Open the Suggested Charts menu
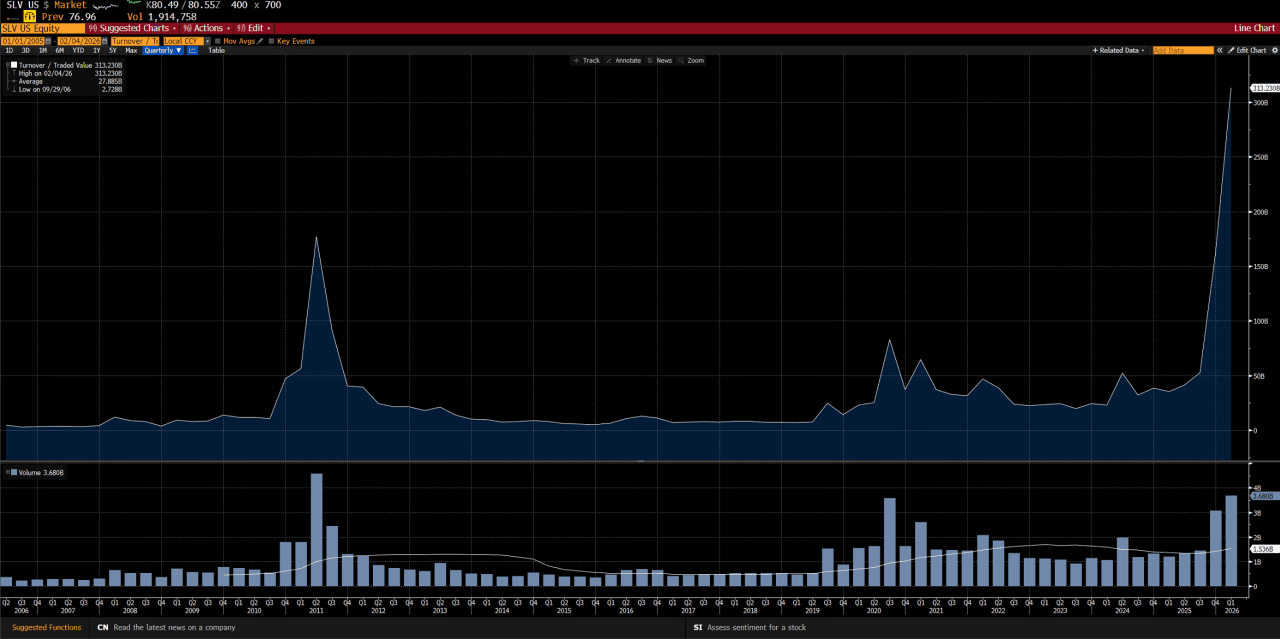 tap(133, 28)
